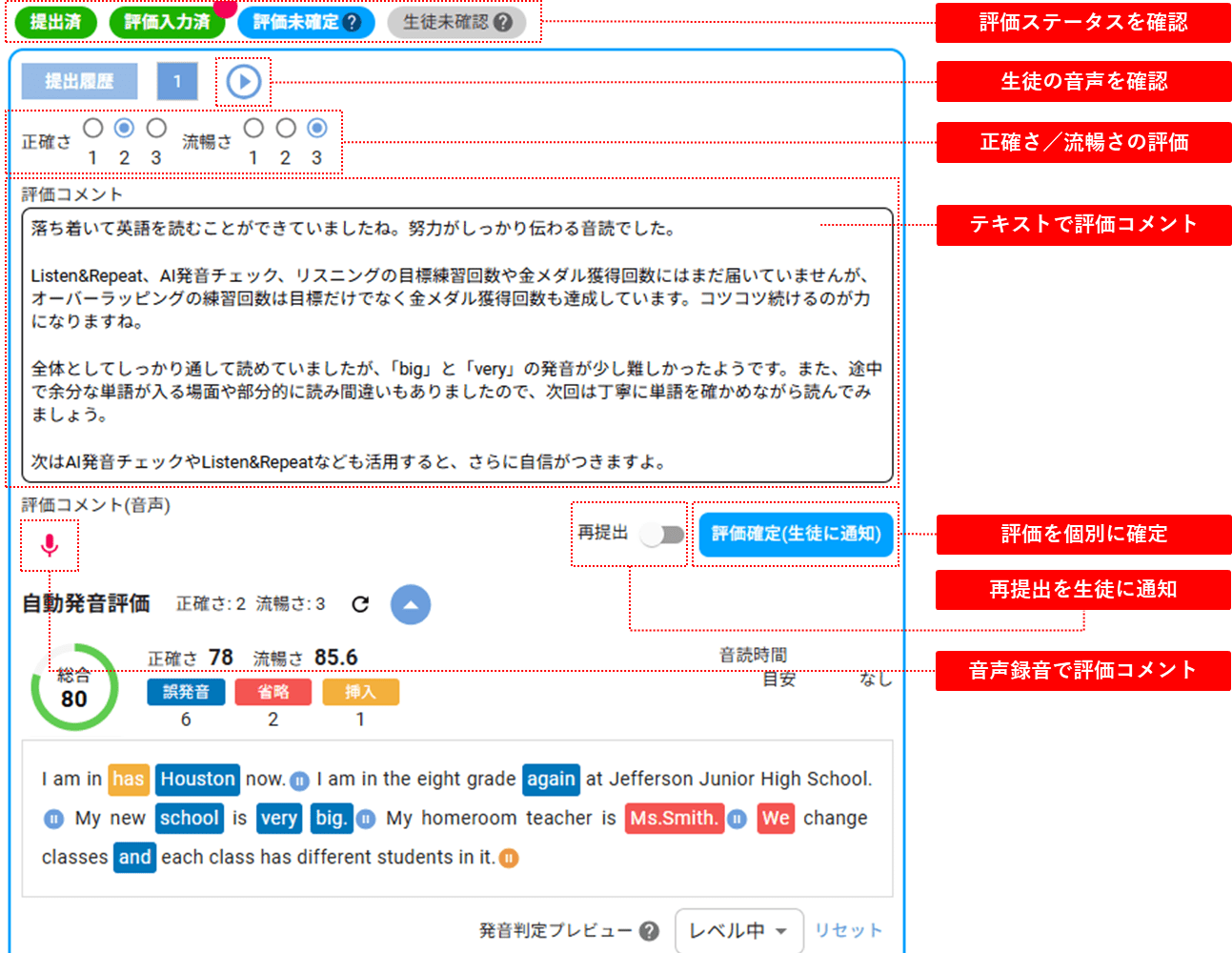Open help for the 評価未確定 status
The height and width of the screenshot is (953, 1232).
pos(350,22)
